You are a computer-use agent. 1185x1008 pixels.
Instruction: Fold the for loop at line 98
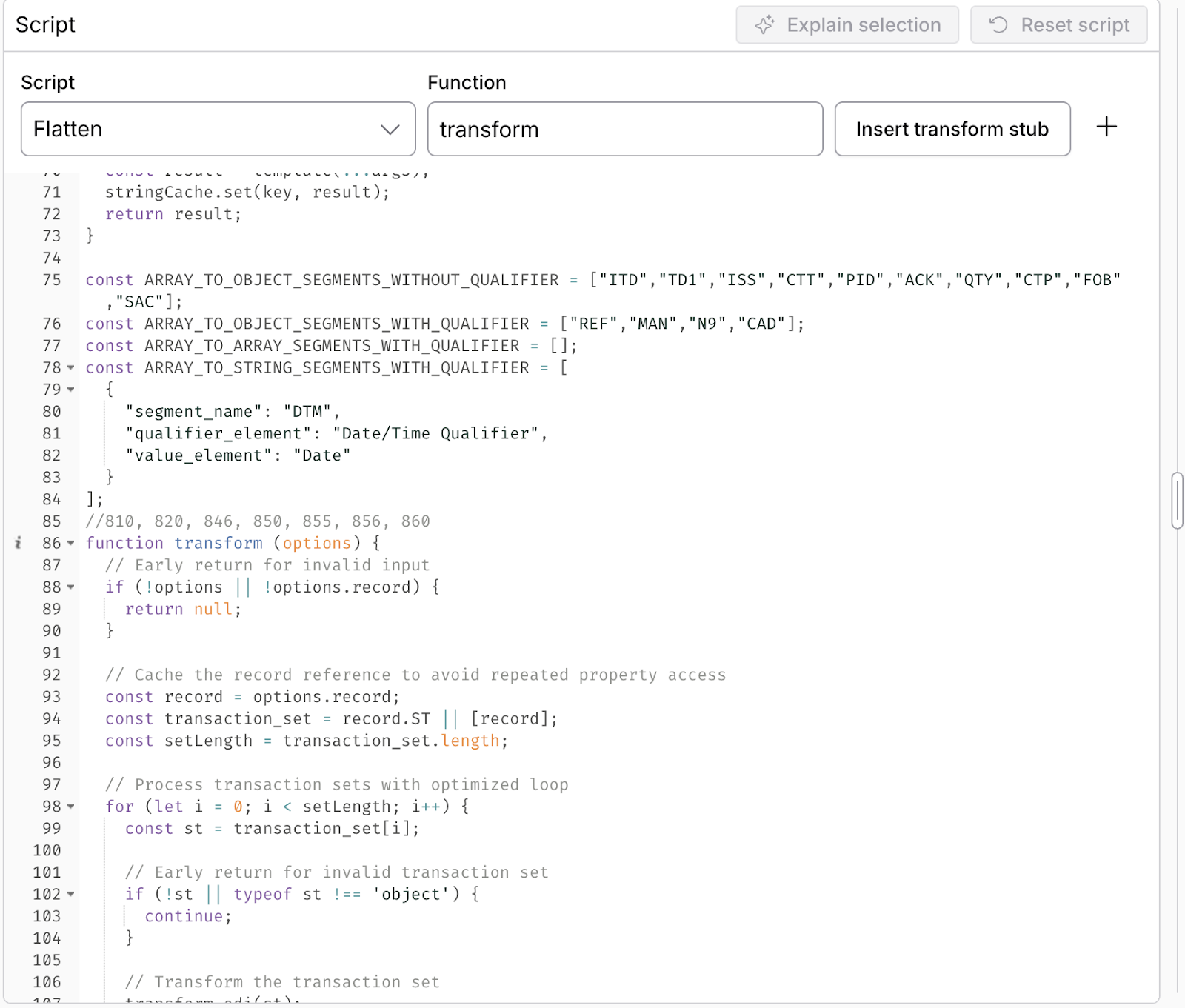click(x=71, y=806)
